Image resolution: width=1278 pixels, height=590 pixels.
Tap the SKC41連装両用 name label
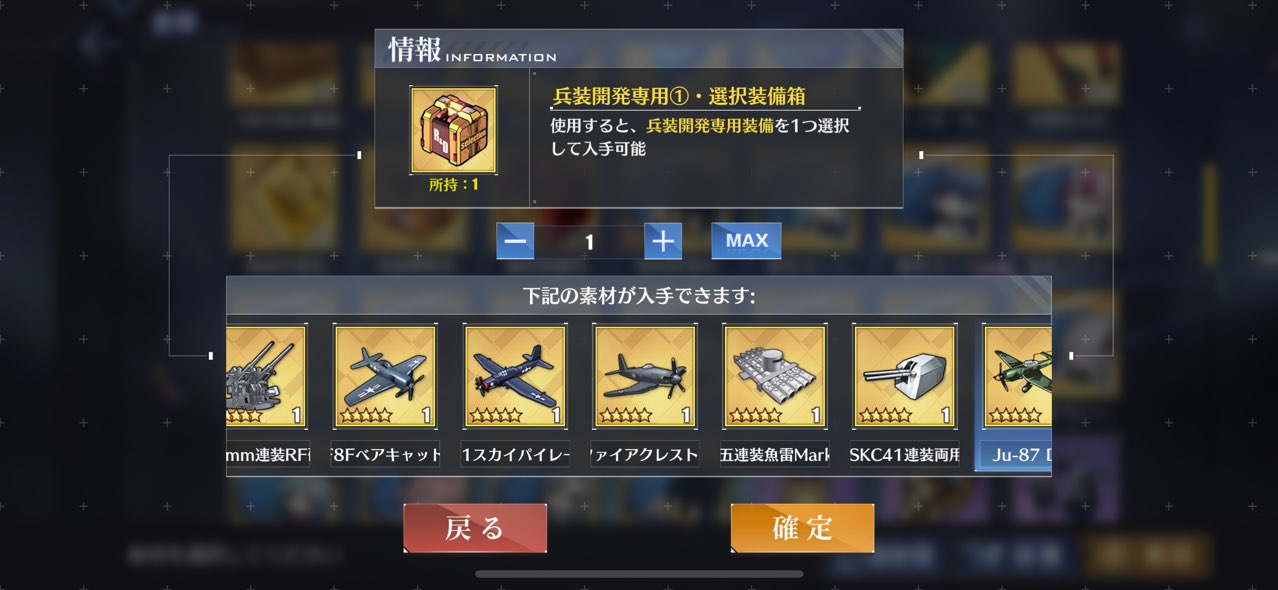(905, 455)
